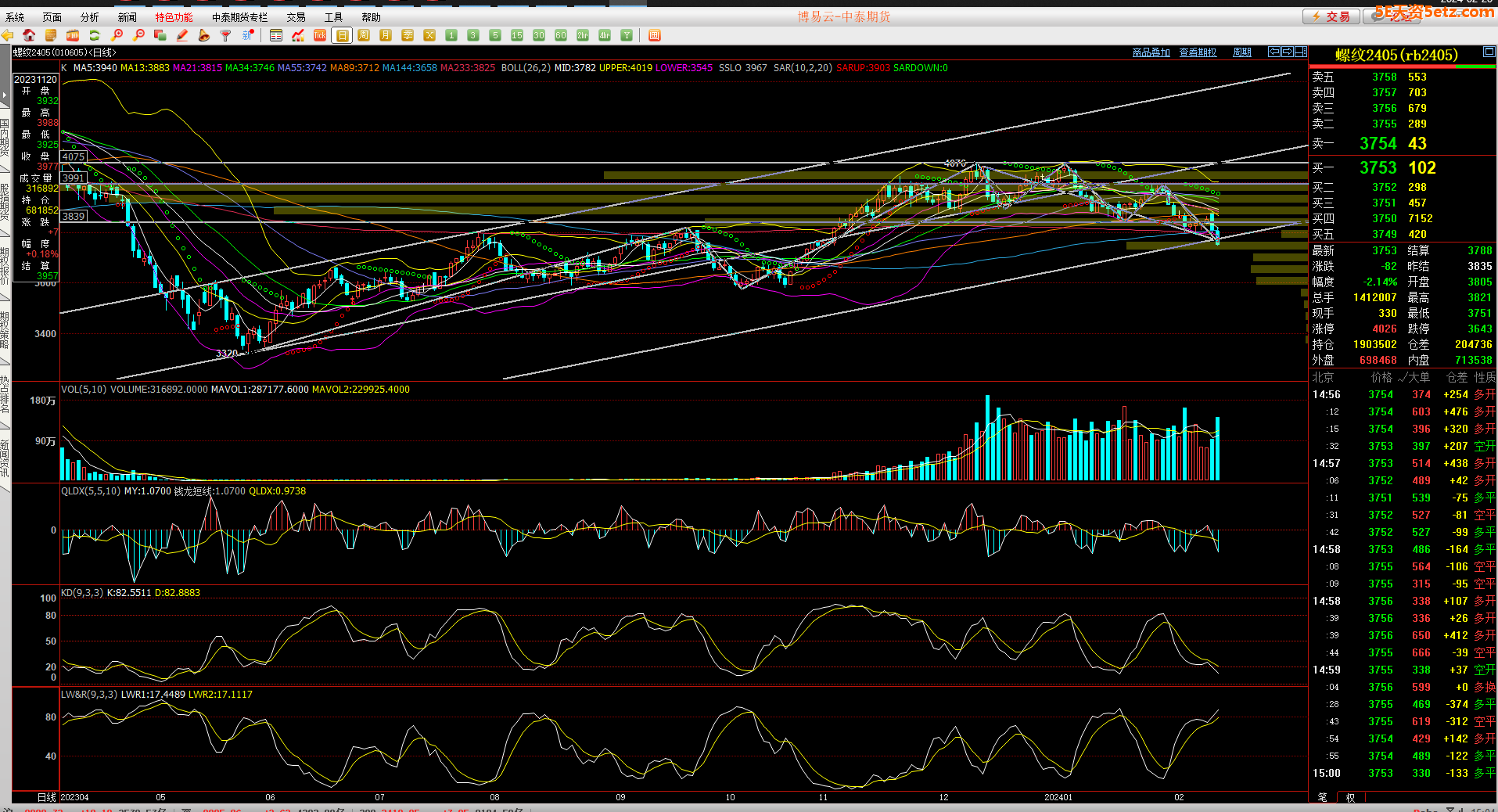Toggle the 60-minute period button
The image size is (1498, 812).
[561, 35]
